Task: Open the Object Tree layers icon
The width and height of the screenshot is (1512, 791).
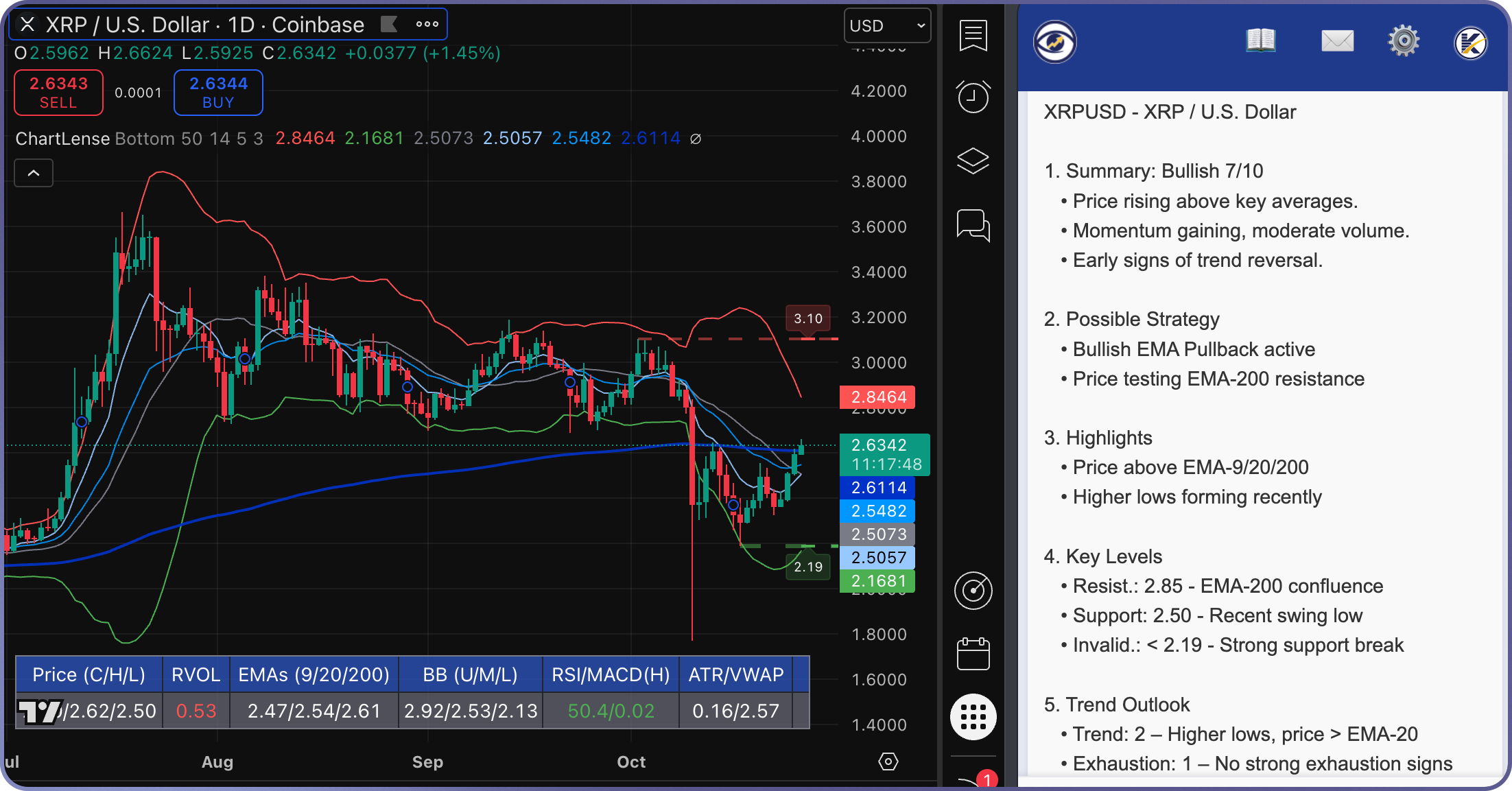Action: [973, 161]
